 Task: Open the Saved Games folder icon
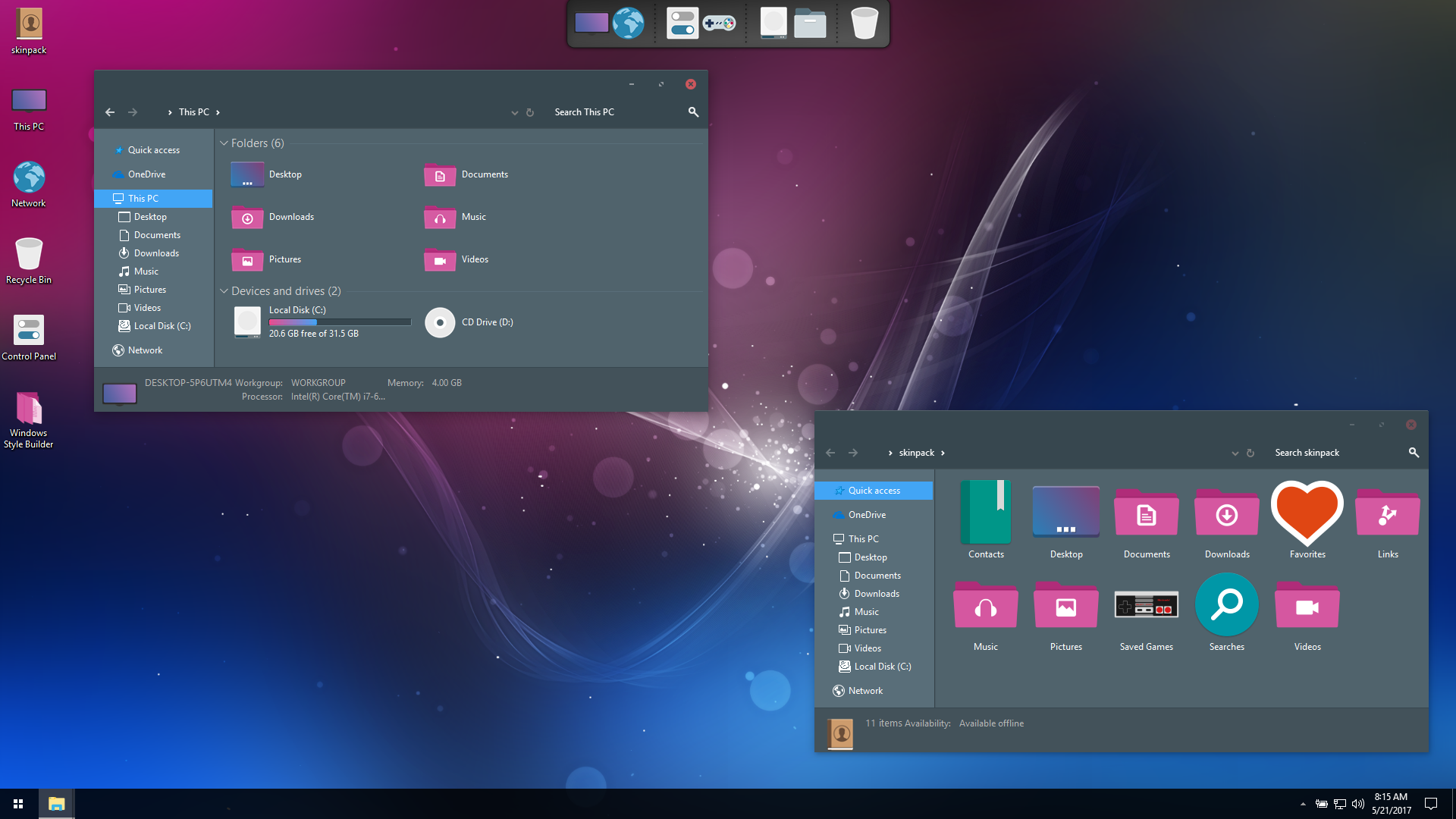point(1146,606)
